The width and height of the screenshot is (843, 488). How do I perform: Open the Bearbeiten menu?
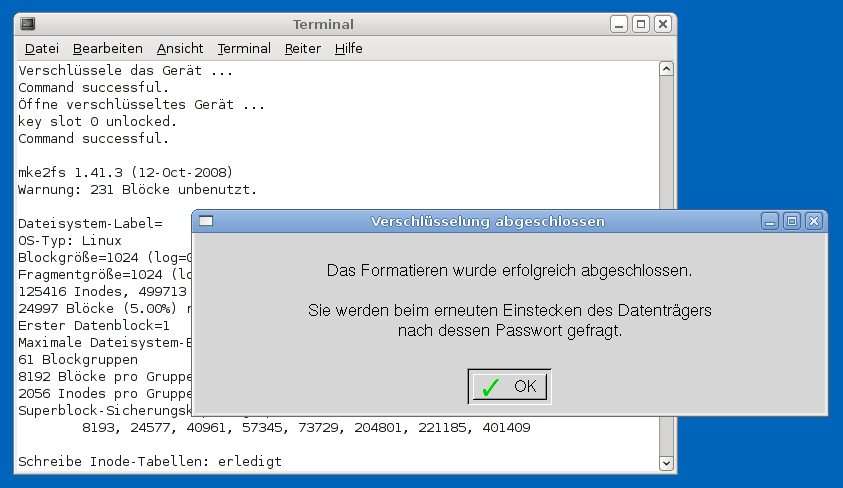[108, 48]
